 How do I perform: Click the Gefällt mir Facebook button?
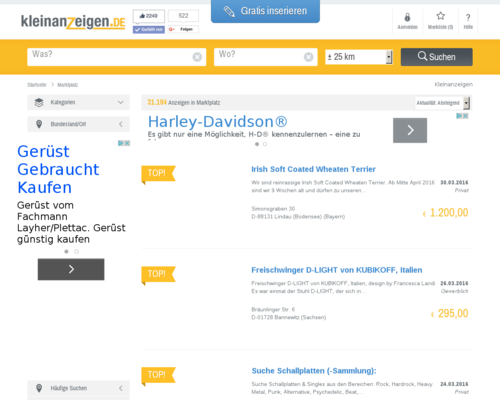(x=149, y=30)
